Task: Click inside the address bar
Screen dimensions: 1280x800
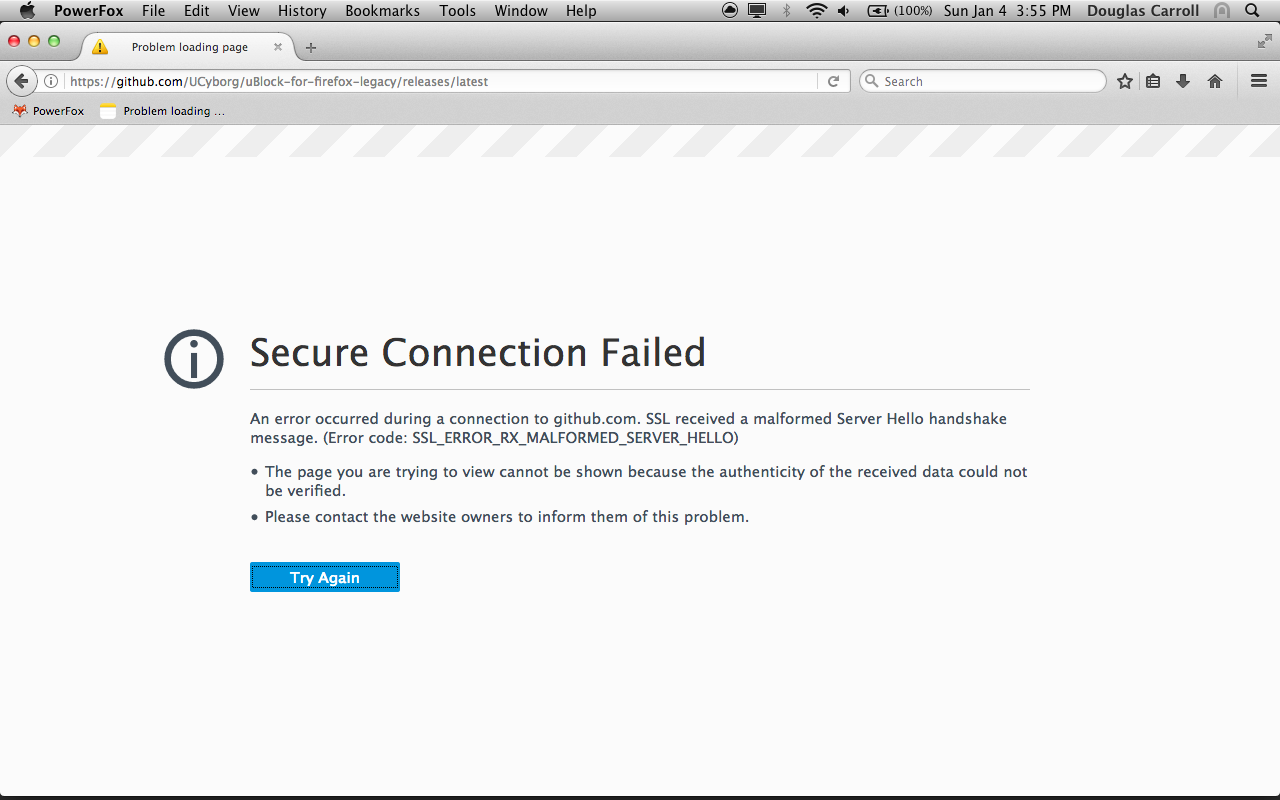Action: coord(400,81)
